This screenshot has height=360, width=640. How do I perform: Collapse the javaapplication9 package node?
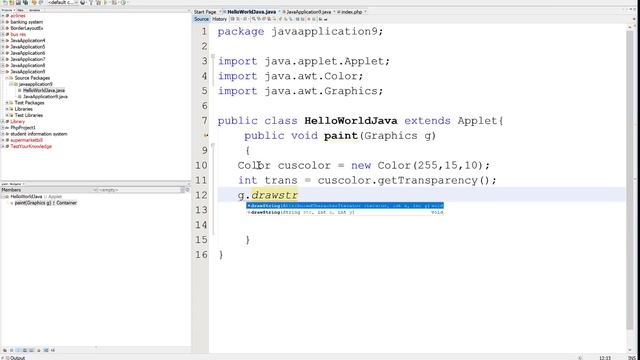[x=11, y=84]
